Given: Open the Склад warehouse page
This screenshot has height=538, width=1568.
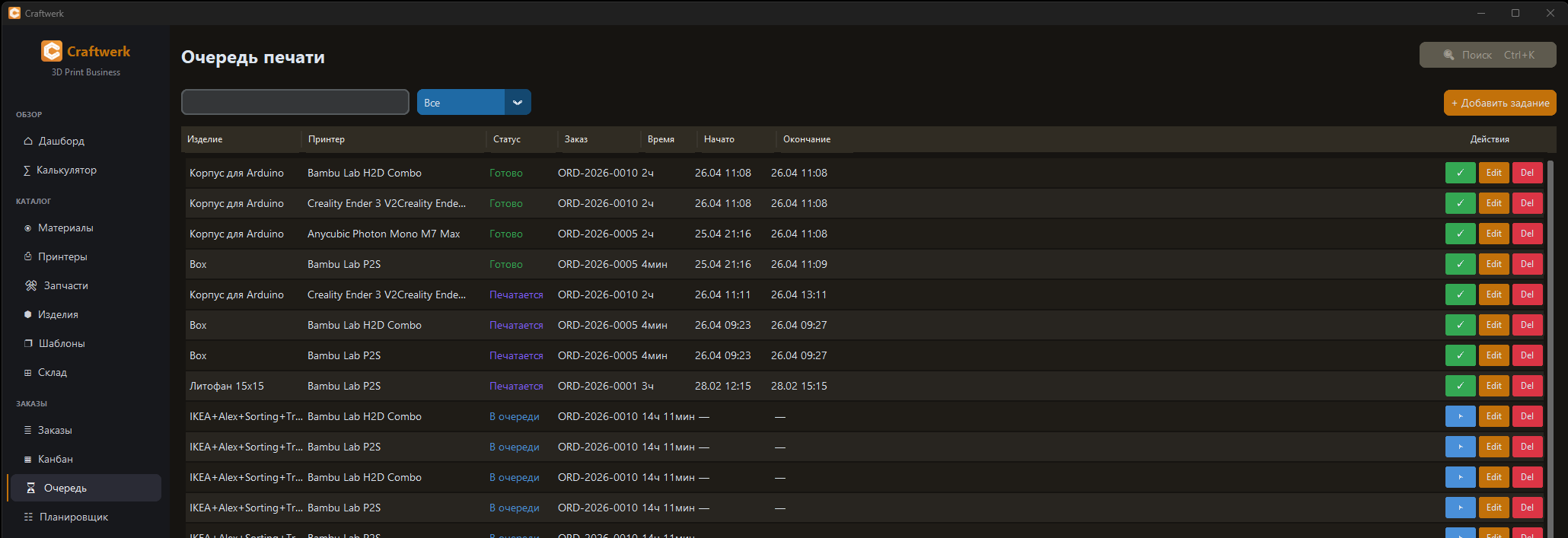Looking at the screenshot, I should [53, 372].
